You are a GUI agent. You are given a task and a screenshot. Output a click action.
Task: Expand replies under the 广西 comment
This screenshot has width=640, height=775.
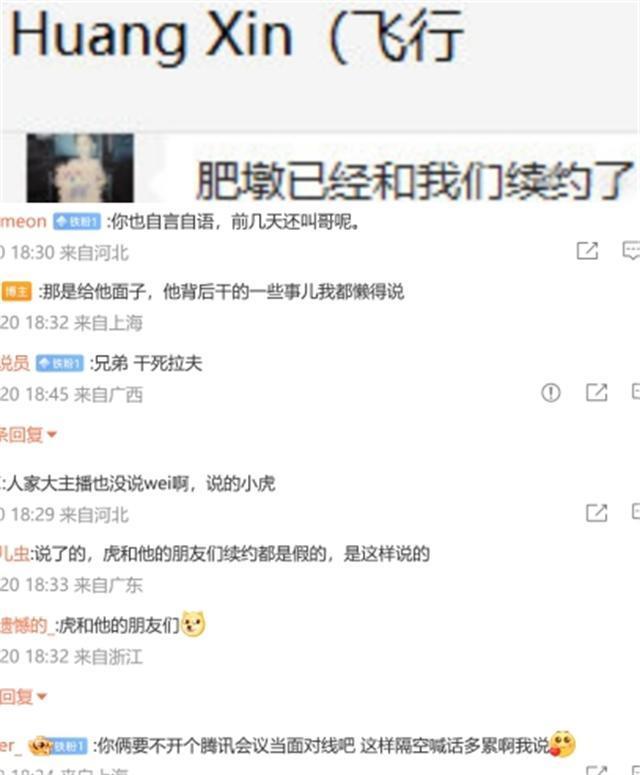coord(28,435)
